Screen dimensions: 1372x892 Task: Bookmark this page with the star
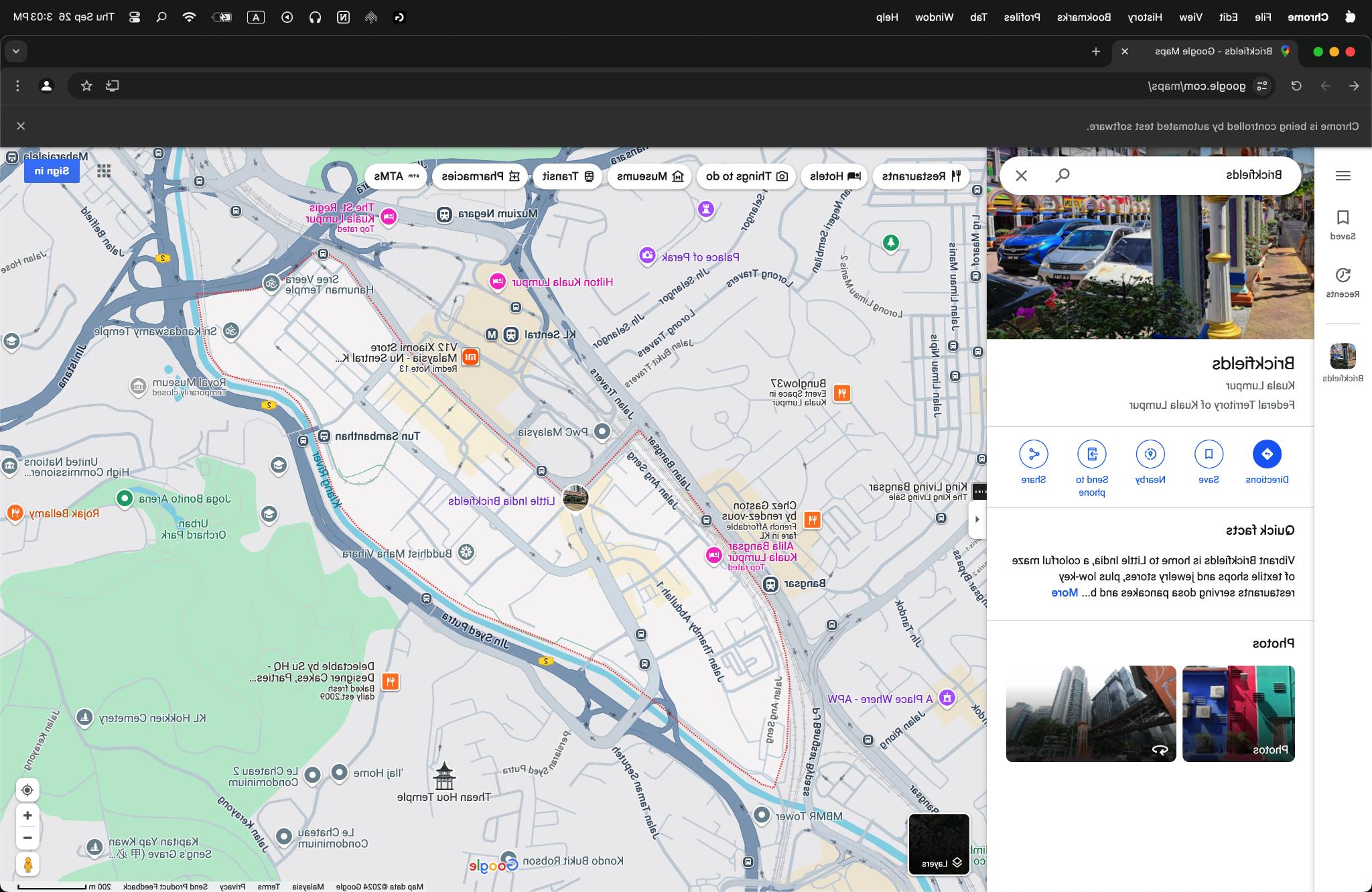click(x=86, y=86)
